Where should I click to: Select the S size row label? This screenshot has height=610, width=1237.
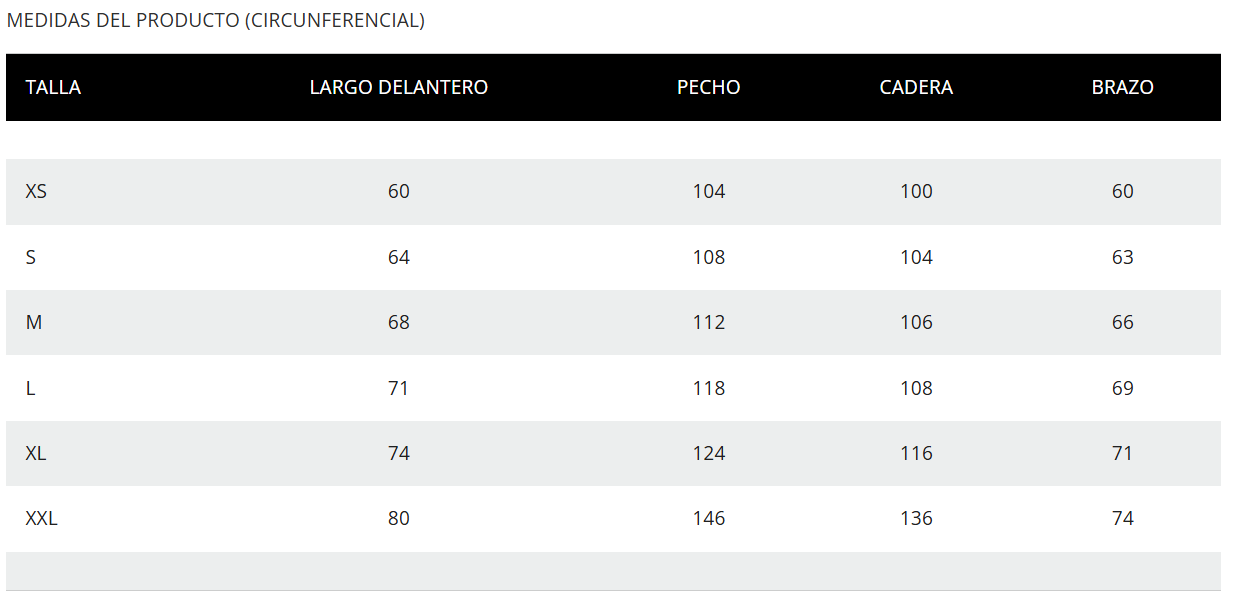click(x=31, y=257)
